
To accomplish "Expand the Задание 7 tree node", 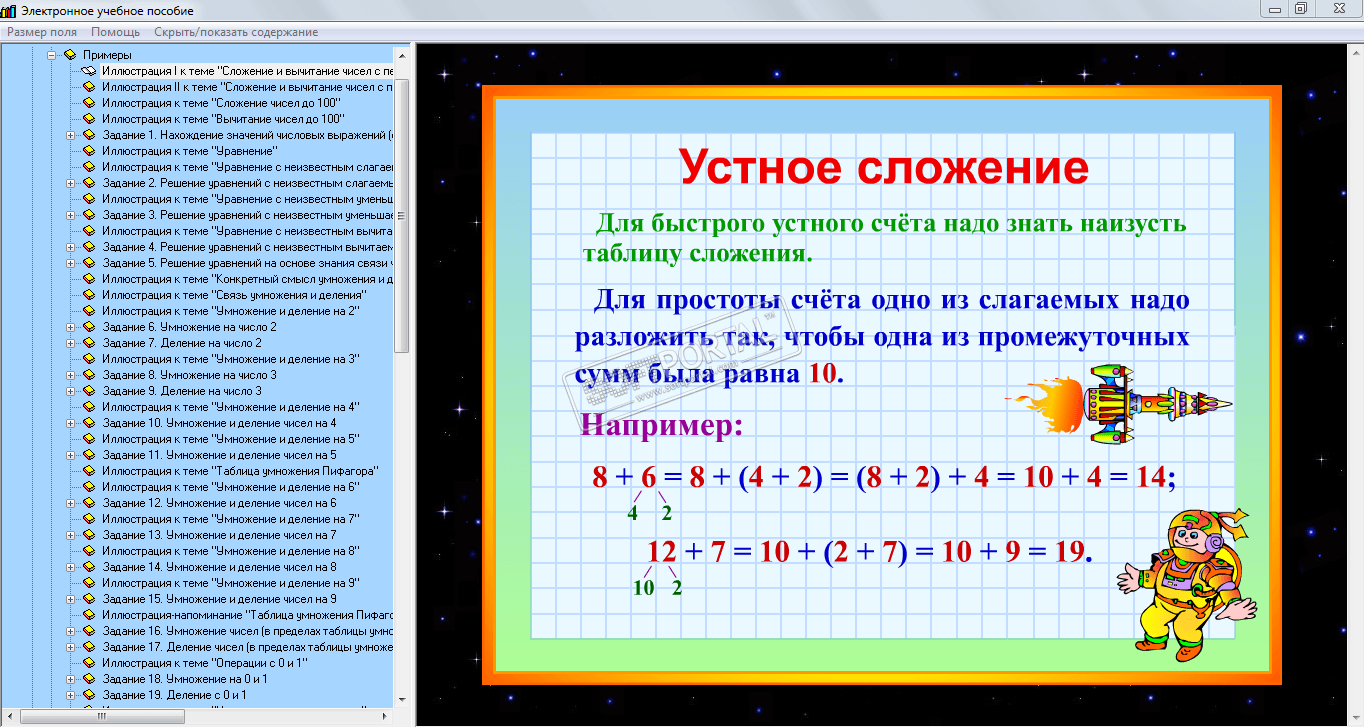I will point(70,343).
